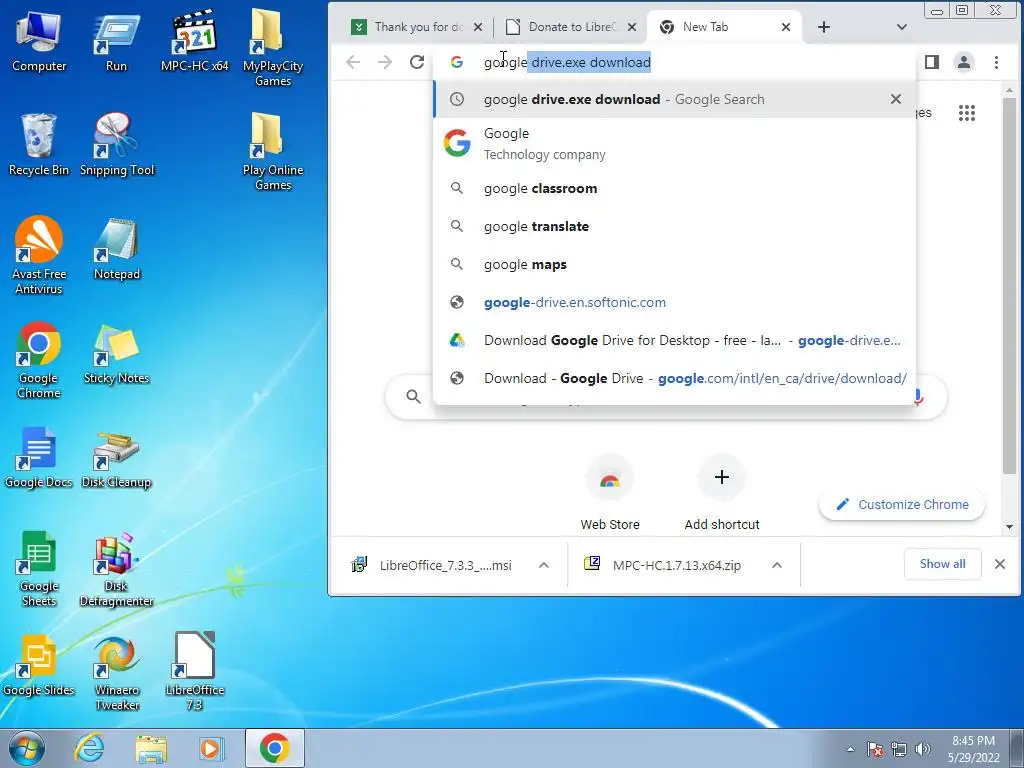The width and height of the screenshot is (1024, 768).
Task: Open Google Docs desktop shortcut
Action: (39, 457)
